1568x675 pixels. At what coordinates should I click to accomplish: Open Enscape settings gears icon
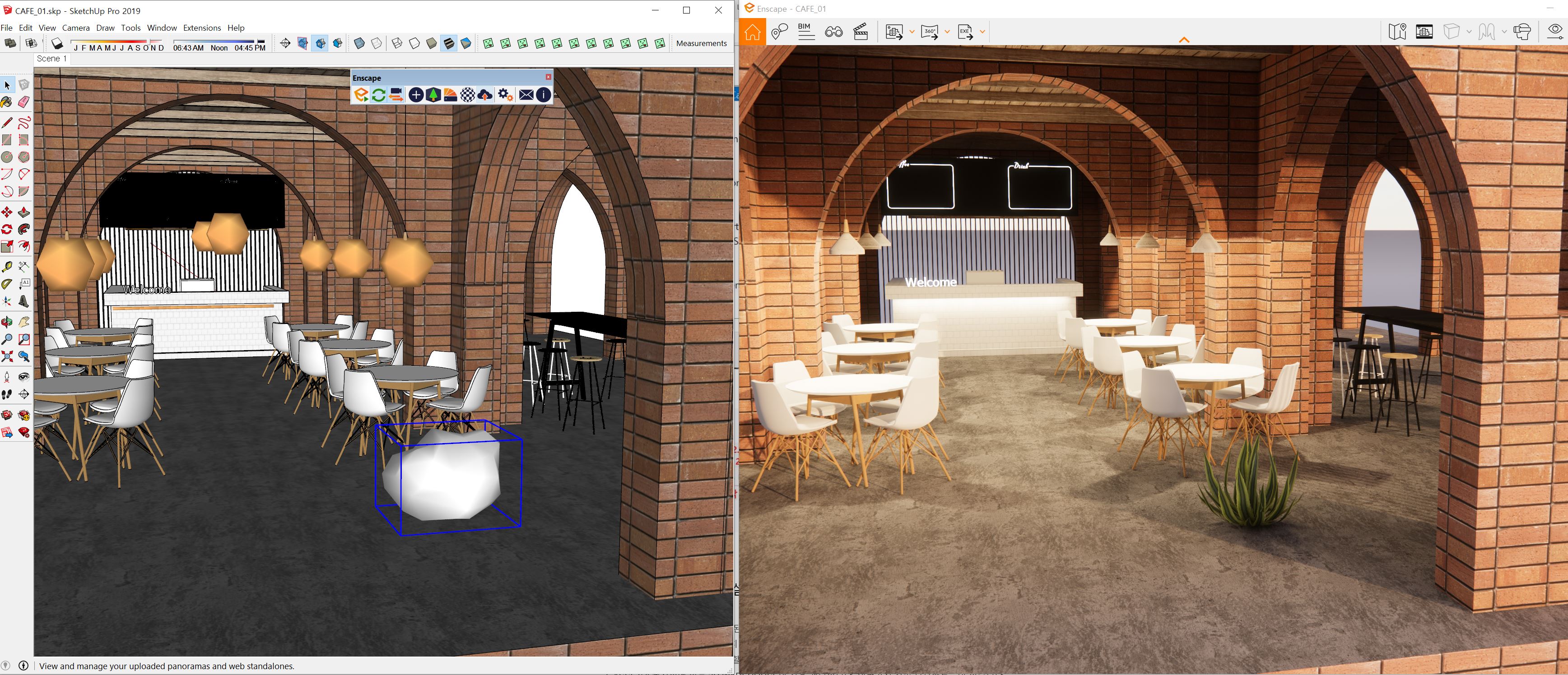pos(505,95)
